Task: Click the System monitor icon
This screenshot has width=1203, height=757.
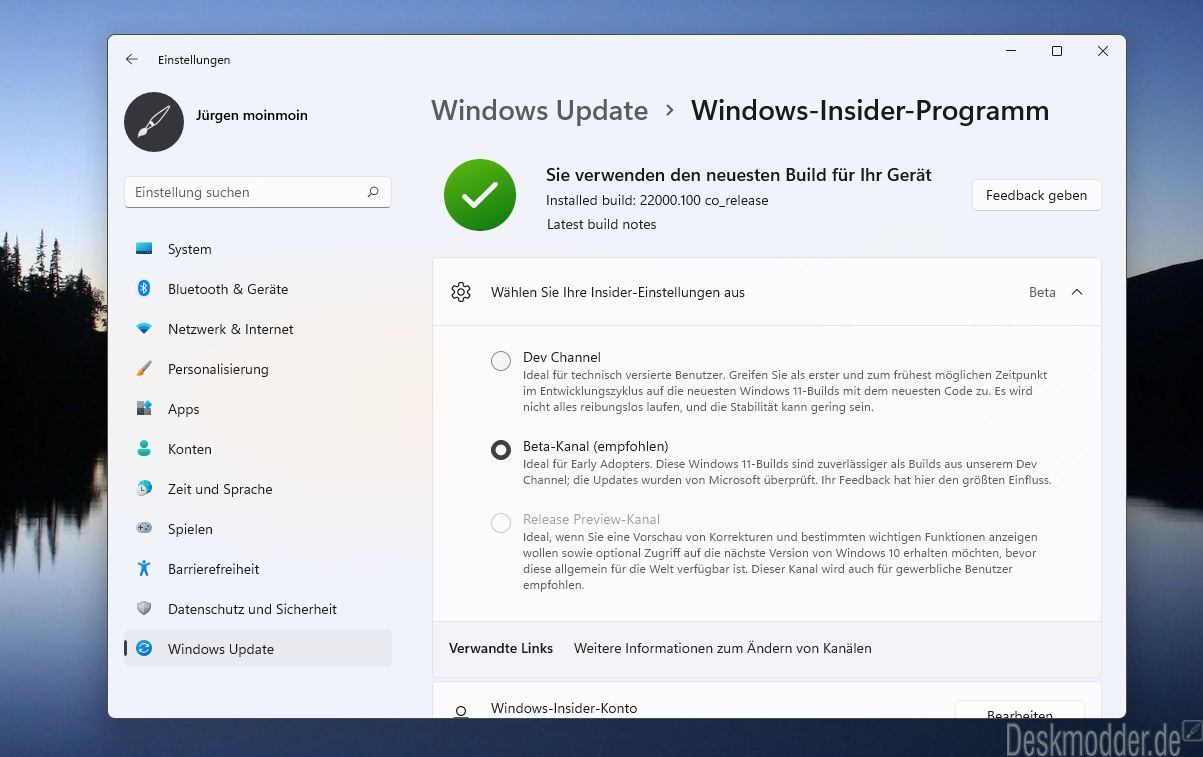Action: click(144, 249)
